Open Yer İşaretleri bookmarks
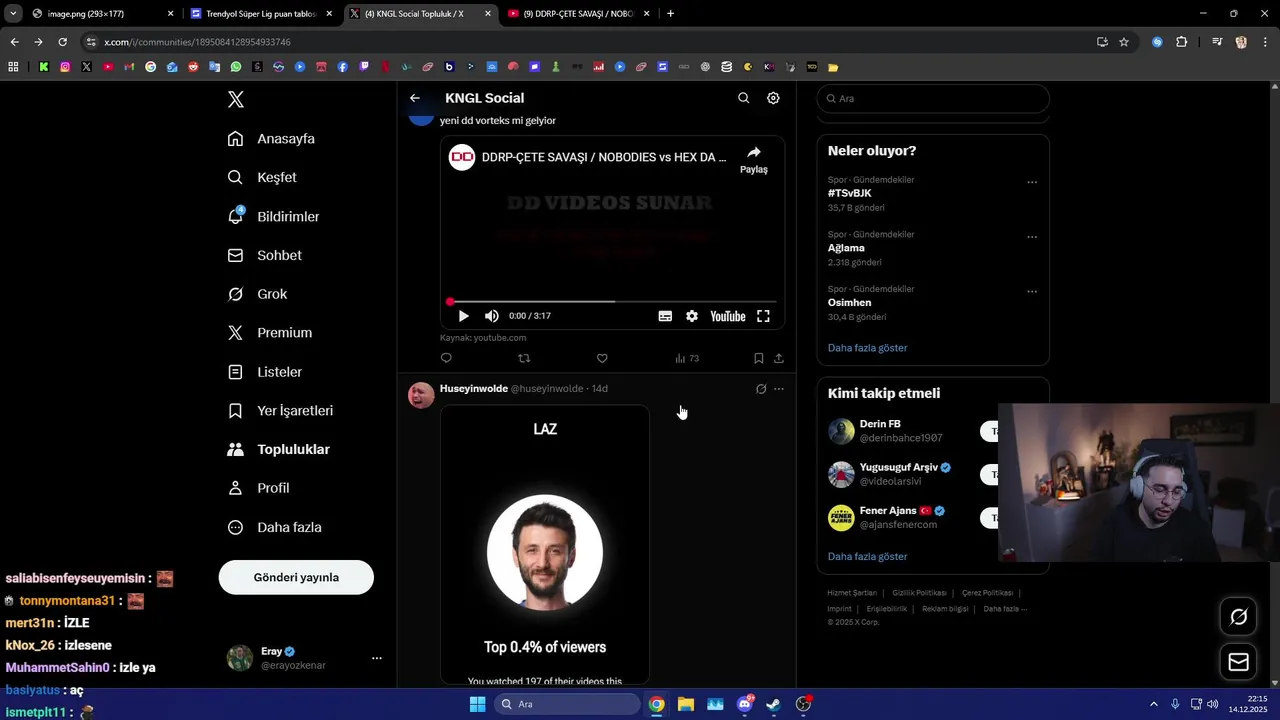This screenshot has width=1280, height=720. [280, 411]
